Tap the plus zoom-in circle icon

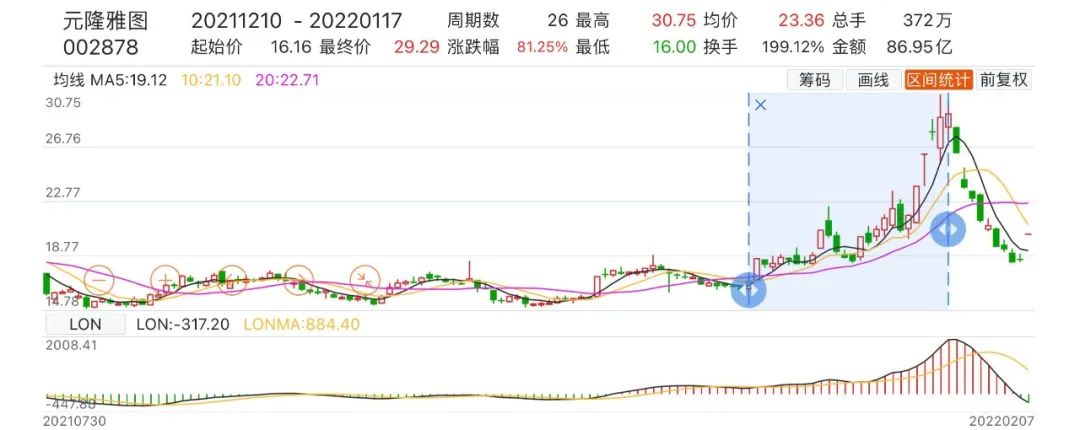[166, 280]
